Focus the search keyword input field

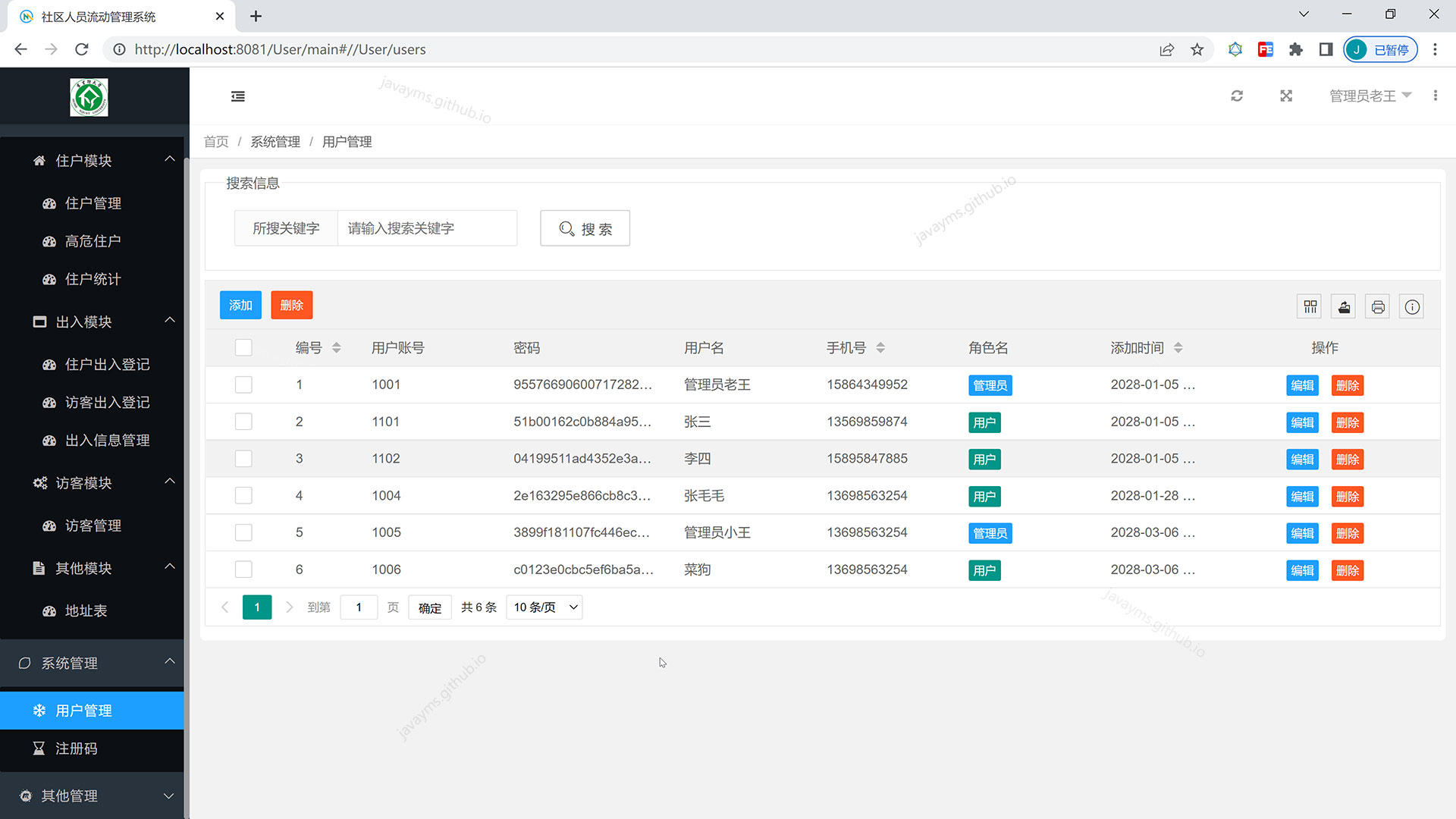coord(426,229)
